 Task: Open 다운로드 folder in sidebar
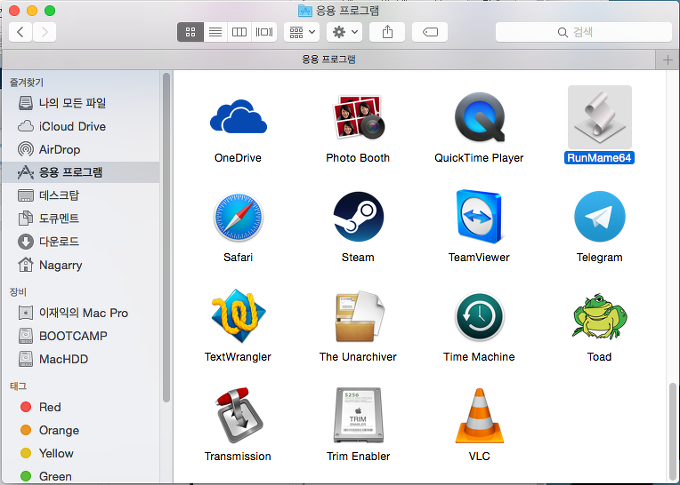(x=82, y=241)
